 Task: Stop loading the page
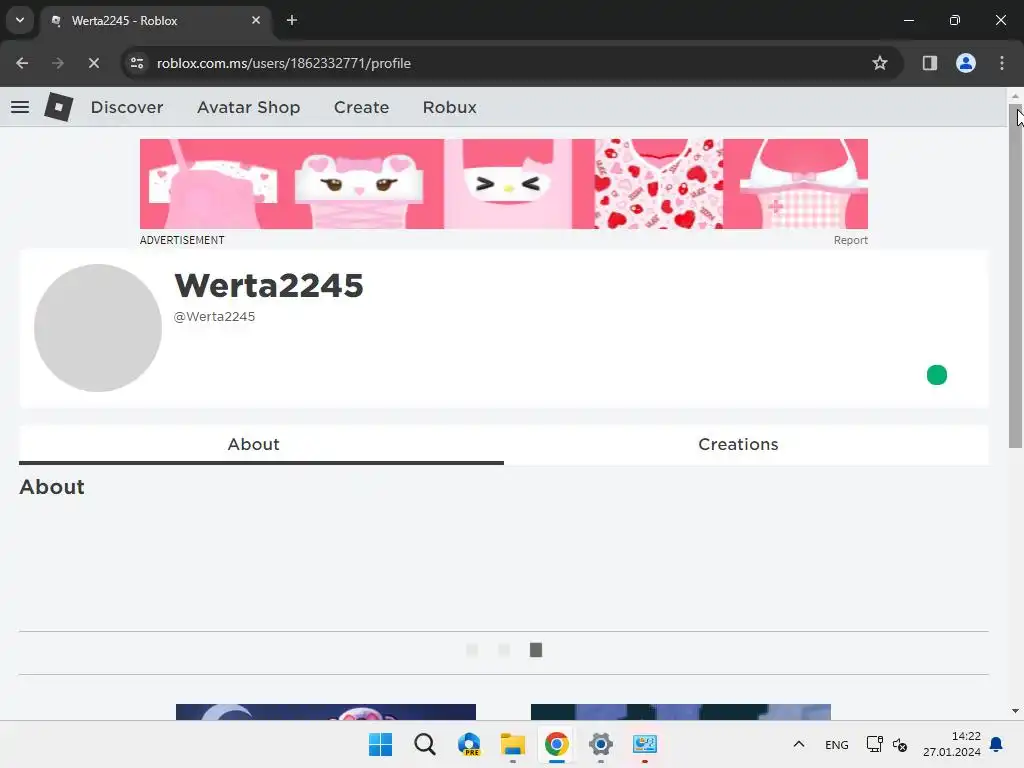(x=94, y=63)
